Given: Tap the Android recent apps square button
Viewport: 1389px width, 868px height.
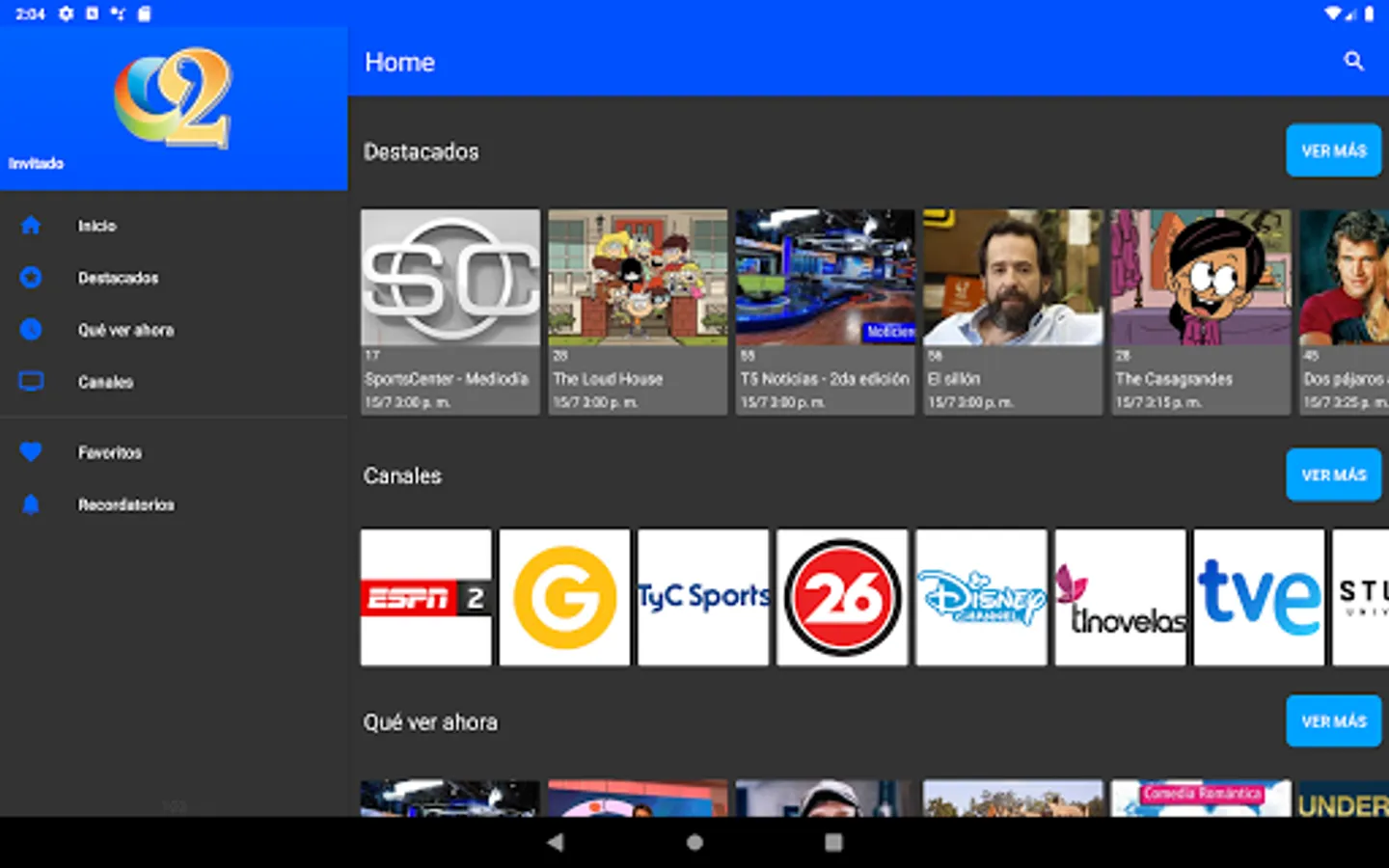Looking at the screenshot, I should (833, 842).
